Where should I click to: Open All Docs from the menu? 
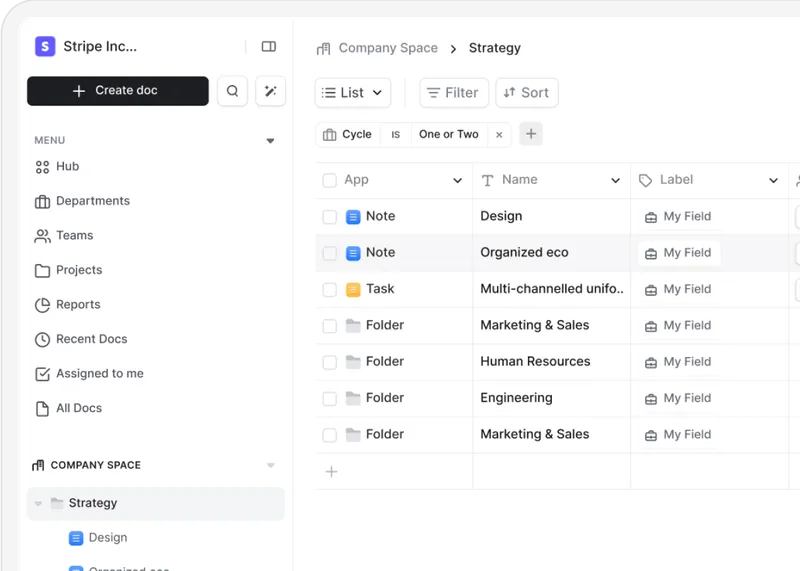tap(68, 408)
